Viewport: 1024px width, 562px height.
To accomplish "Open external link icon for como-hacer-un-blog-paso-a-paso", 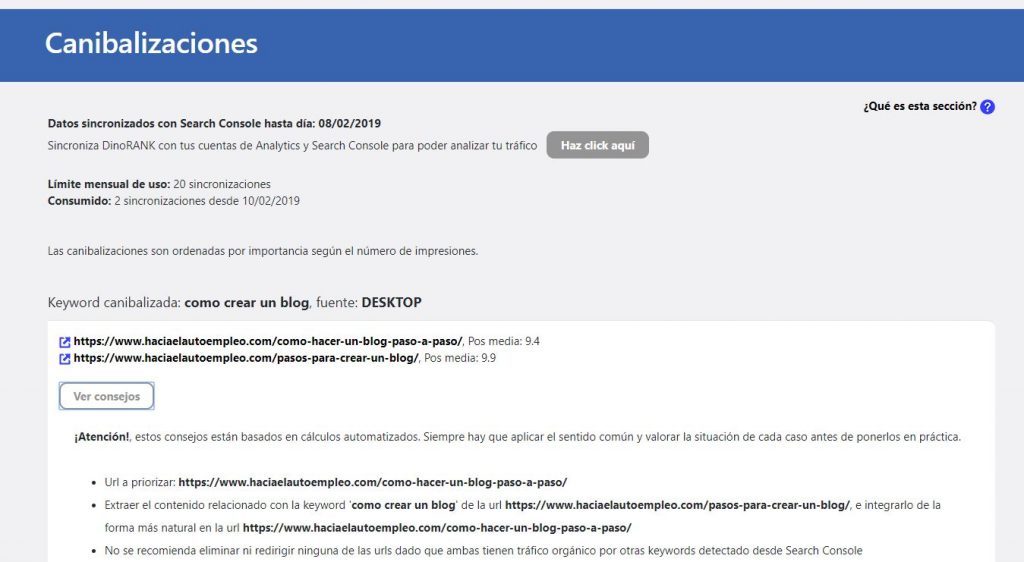I will tap(65, 342).
